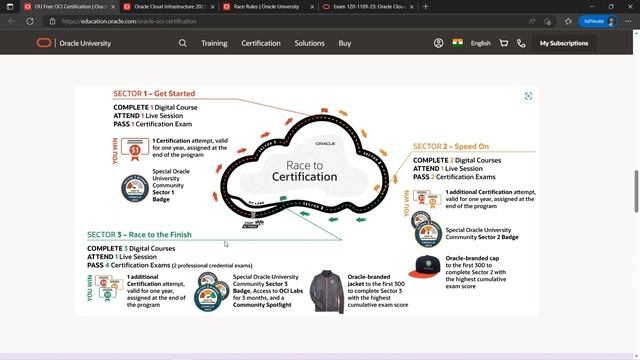Open the shopping cart icon
This screenshot has width=640, height=360.
coord(504,43)
